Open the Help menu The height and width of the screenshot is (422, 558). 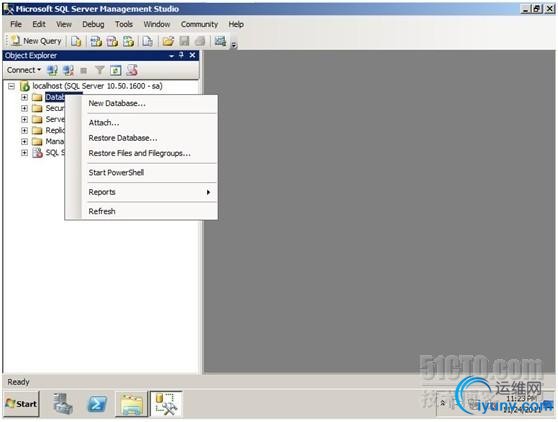point(236,24)
